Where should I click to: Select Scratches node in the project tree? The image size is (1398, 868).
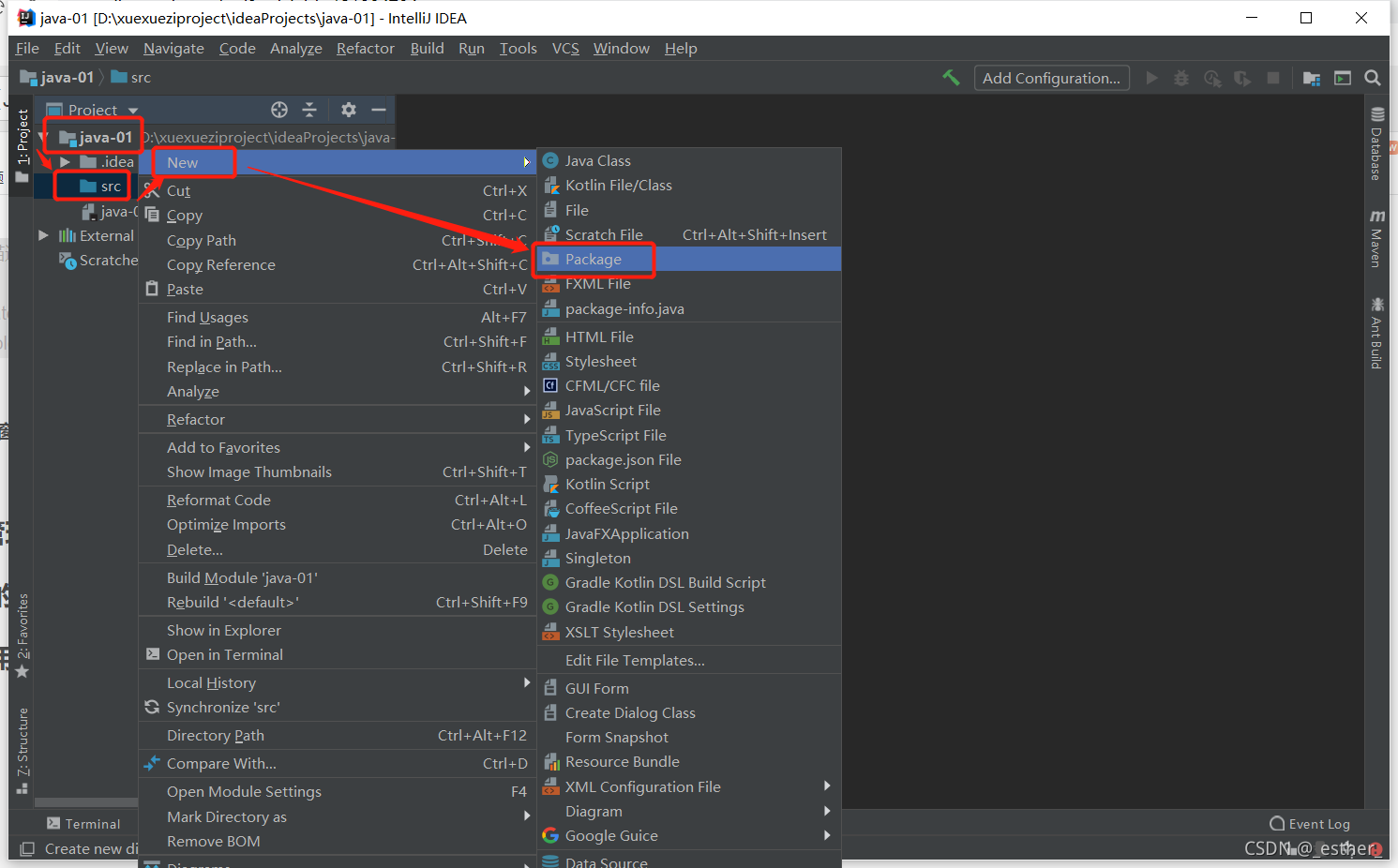(98, 260)
